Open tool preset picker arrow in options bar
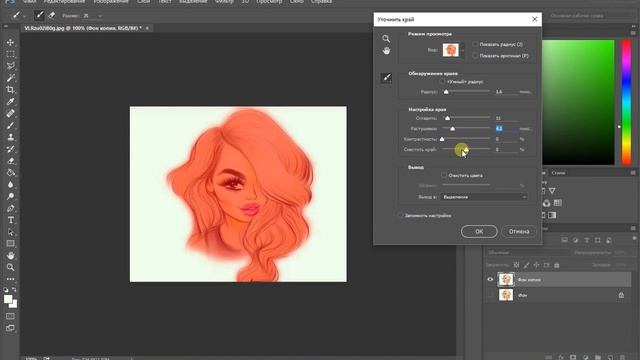 pyautogui.click(x=24, y=16)
